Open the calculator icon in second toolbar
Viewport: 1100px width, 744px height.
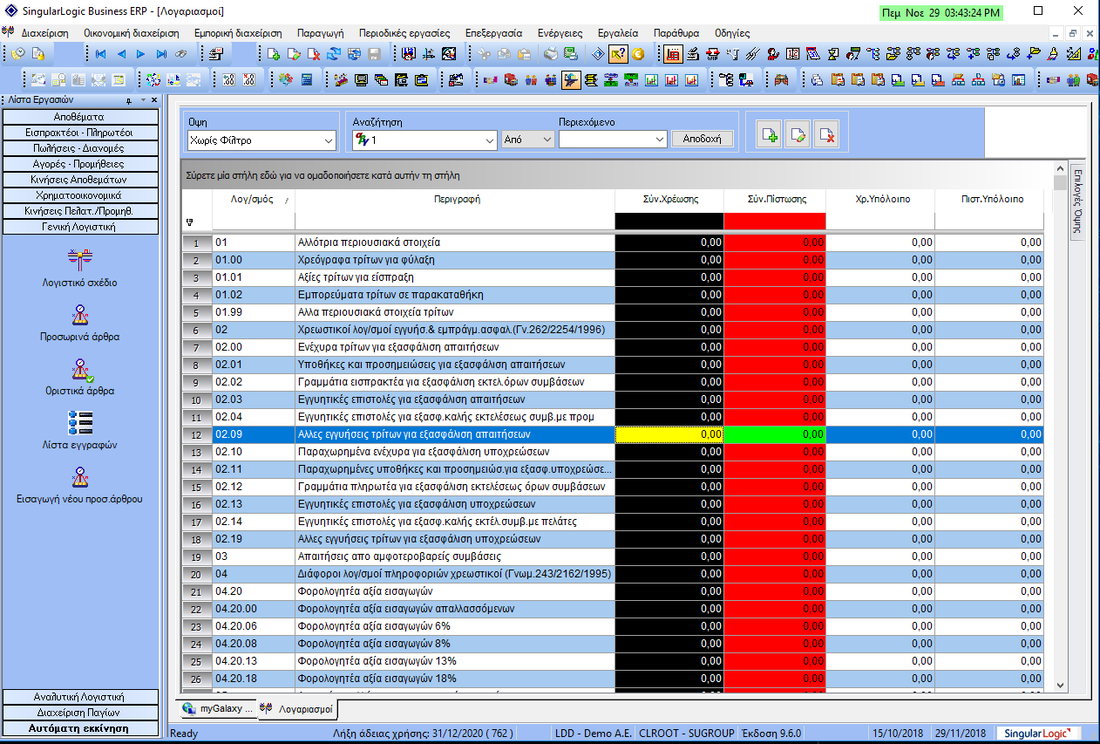point(307,80)
